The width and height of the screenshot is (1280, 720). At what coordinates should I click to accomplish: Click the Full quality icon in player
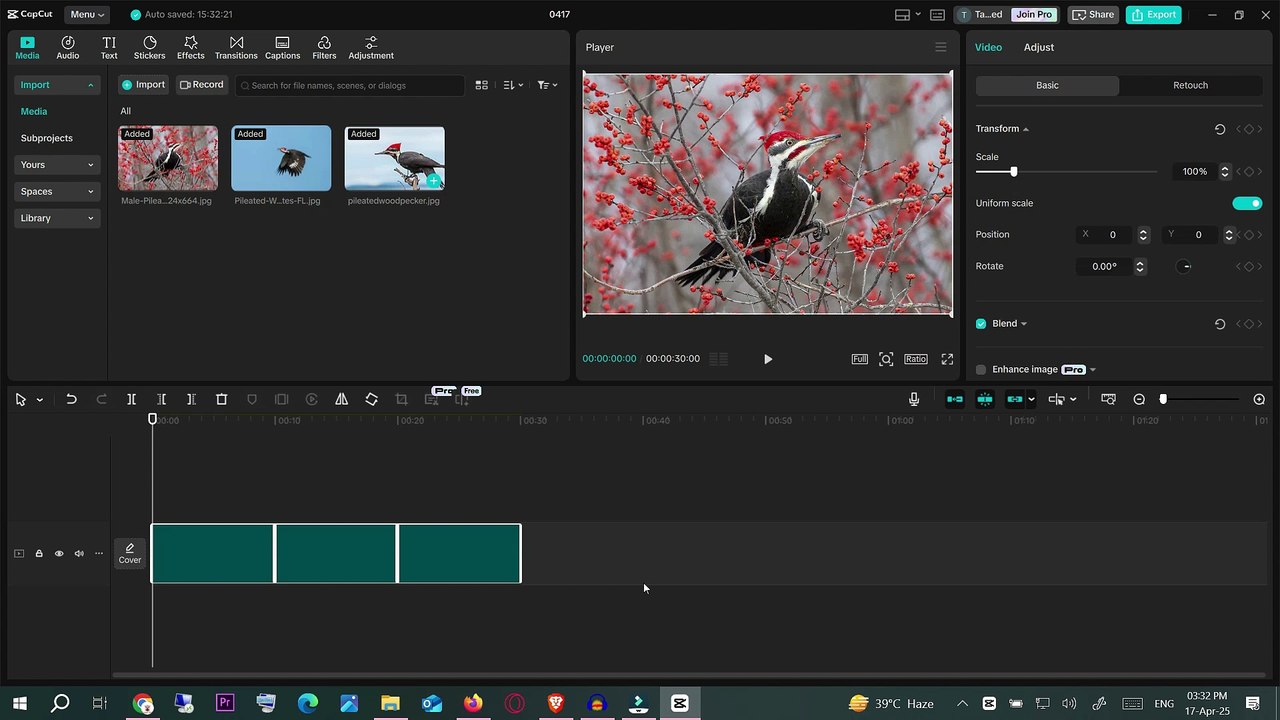[x=859, y=359]
